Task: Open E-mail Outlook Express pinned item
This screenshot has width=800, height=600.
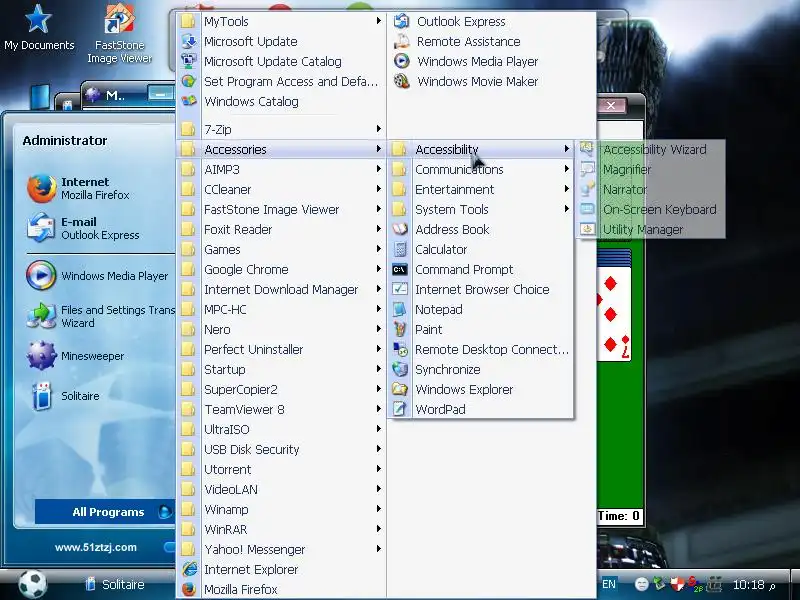Action: pyautogui.click(x=84, y=228)
